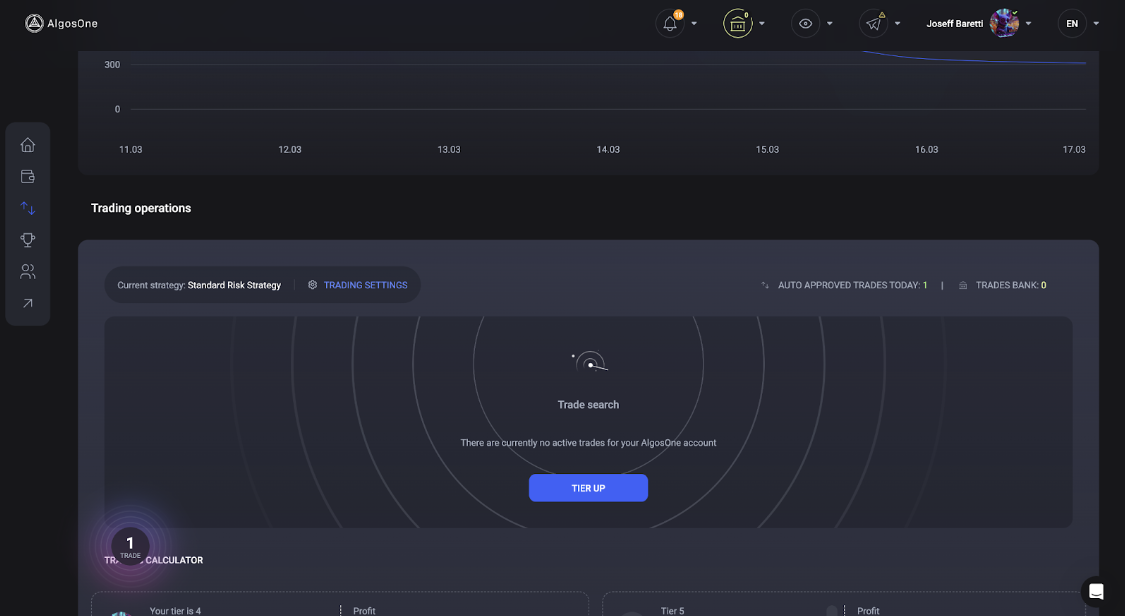Expand the language dropdown arrow
1125x616 pixels.
[x=1096, y=24]
